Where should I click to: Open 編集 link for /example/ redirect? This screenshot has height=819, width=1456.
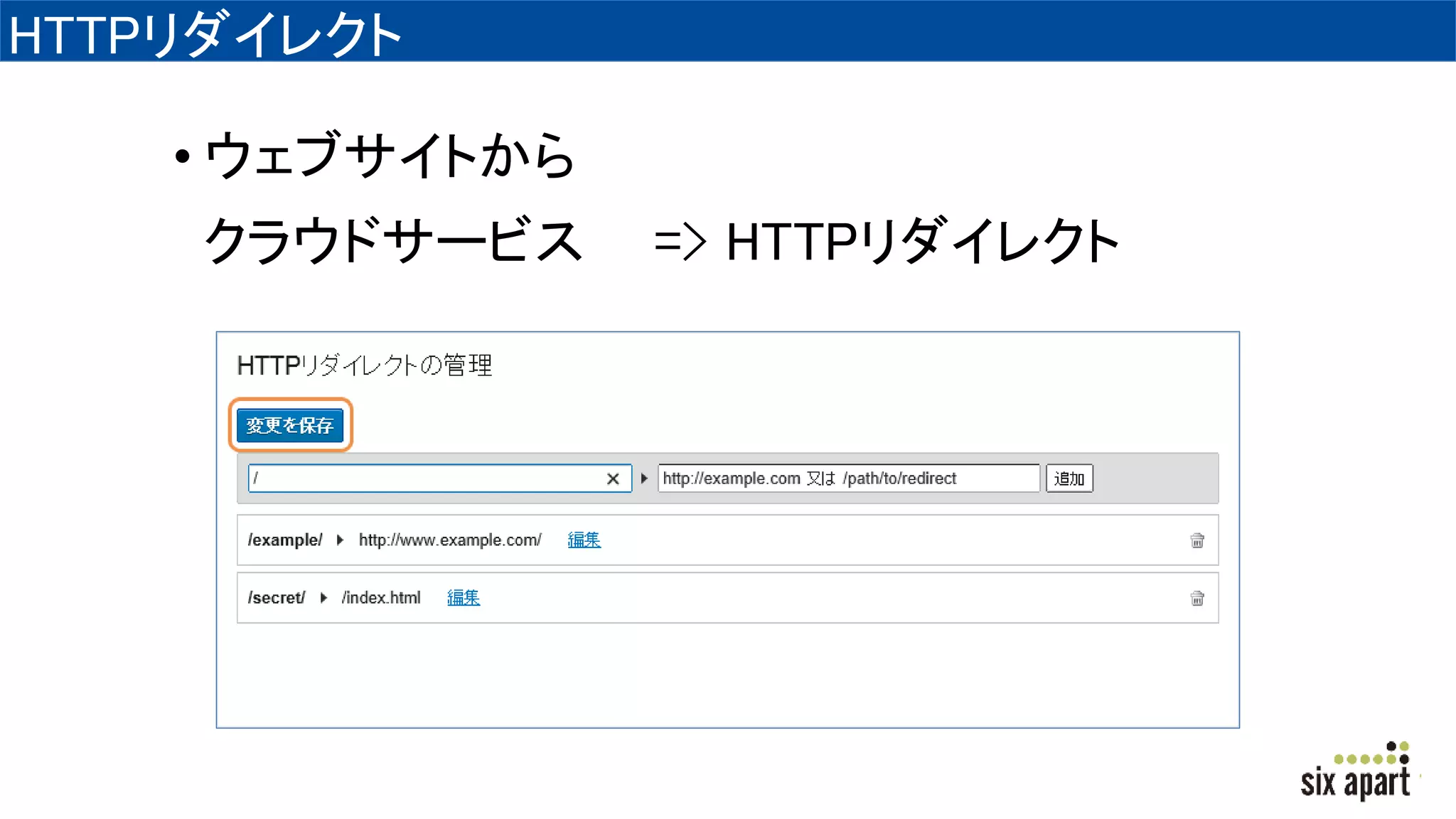584,540
